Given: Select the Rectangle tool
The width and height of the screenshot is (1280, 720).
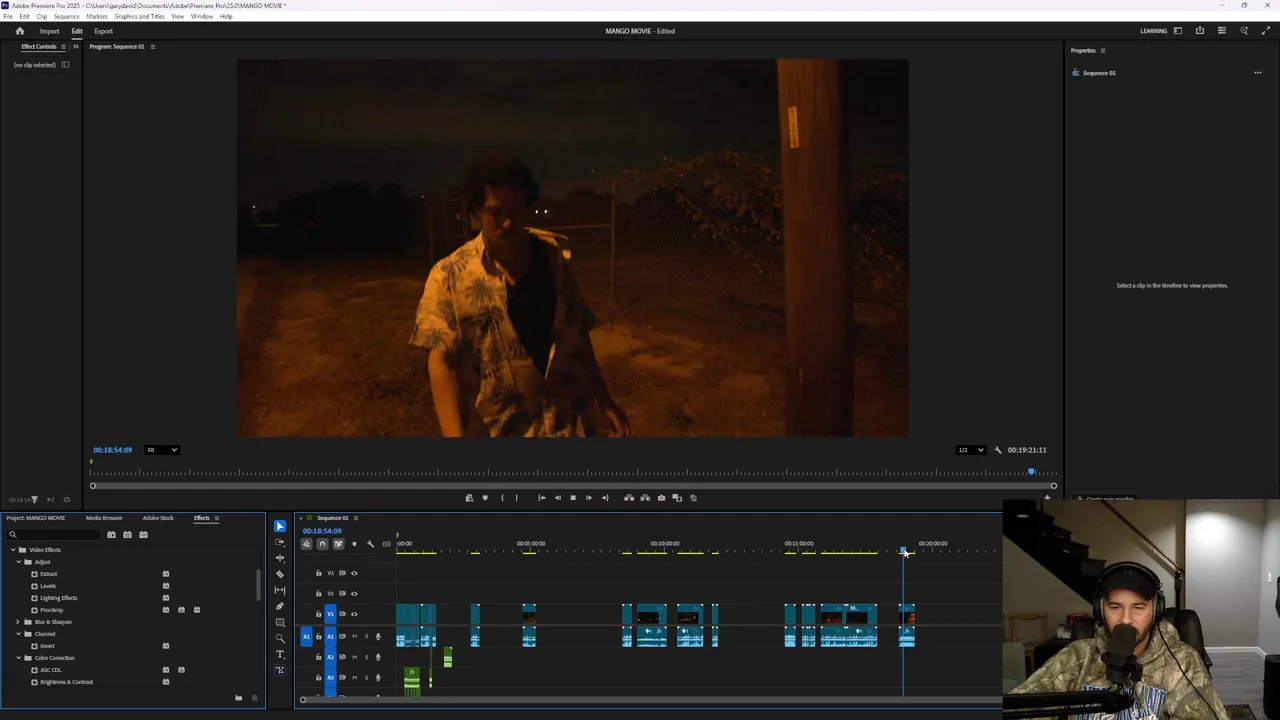Looking at the screenshot, I should 280,622.
